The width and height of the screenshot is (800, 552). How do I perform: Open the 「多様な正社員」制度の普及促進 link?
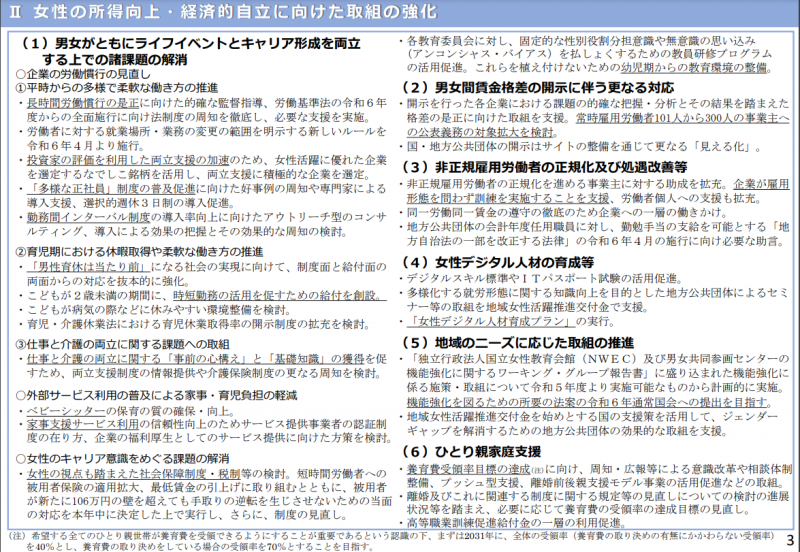[x=93, y=187]
